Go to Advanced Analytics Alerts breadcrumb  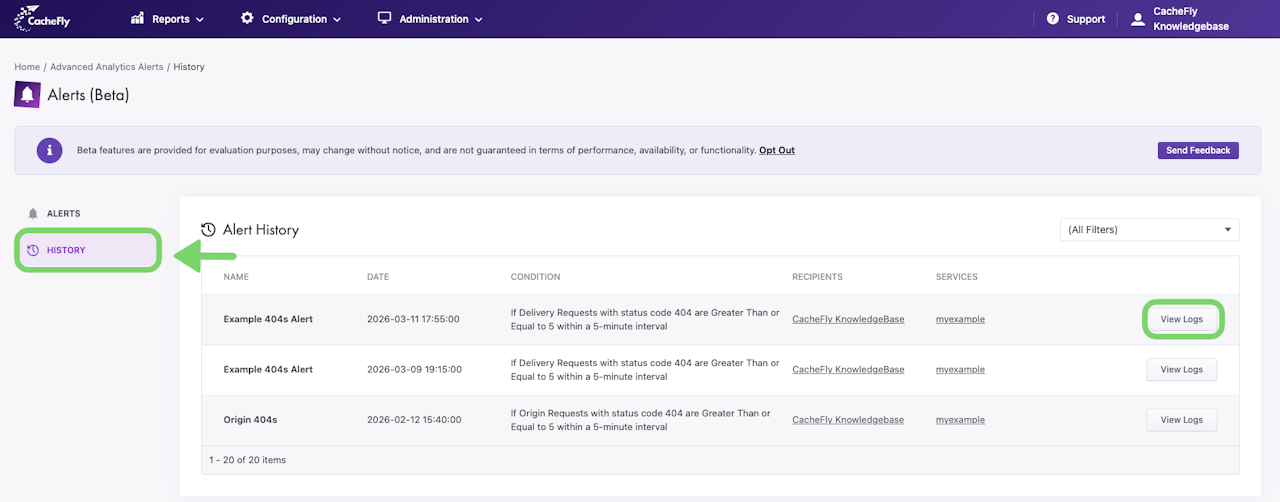[107, 67]
